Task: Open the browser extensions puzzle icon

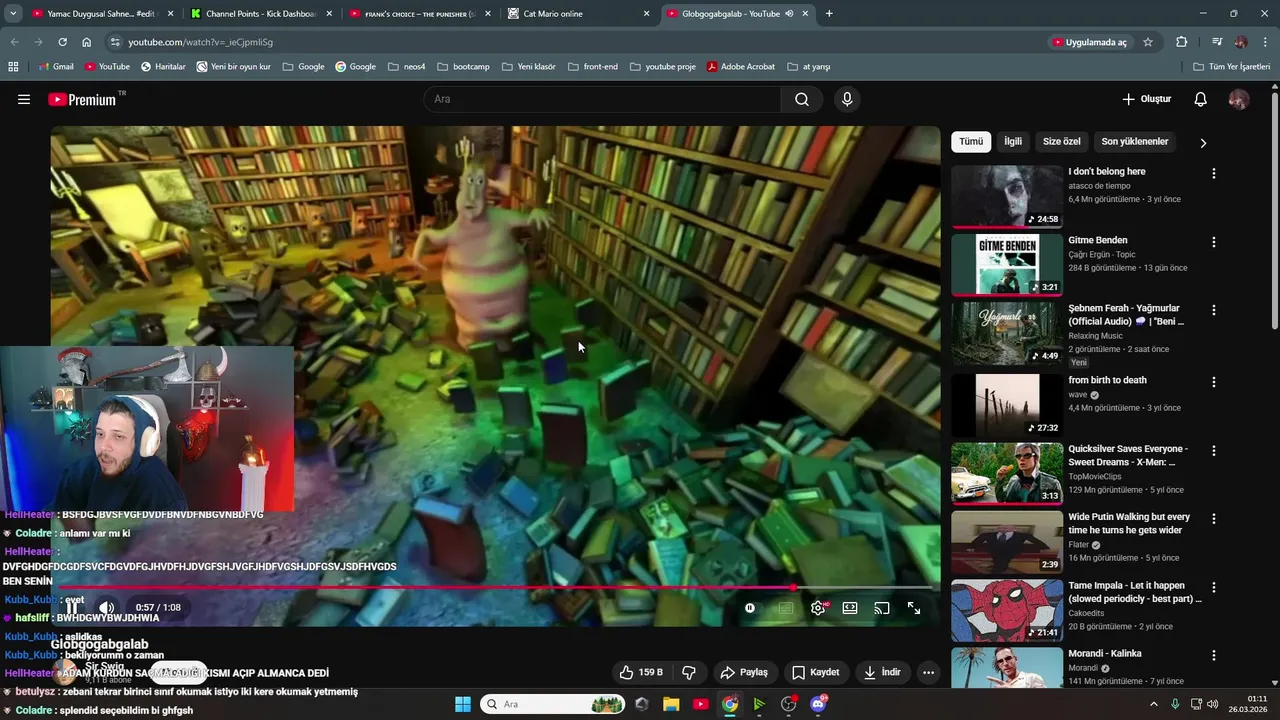Action: [1182, 42]
